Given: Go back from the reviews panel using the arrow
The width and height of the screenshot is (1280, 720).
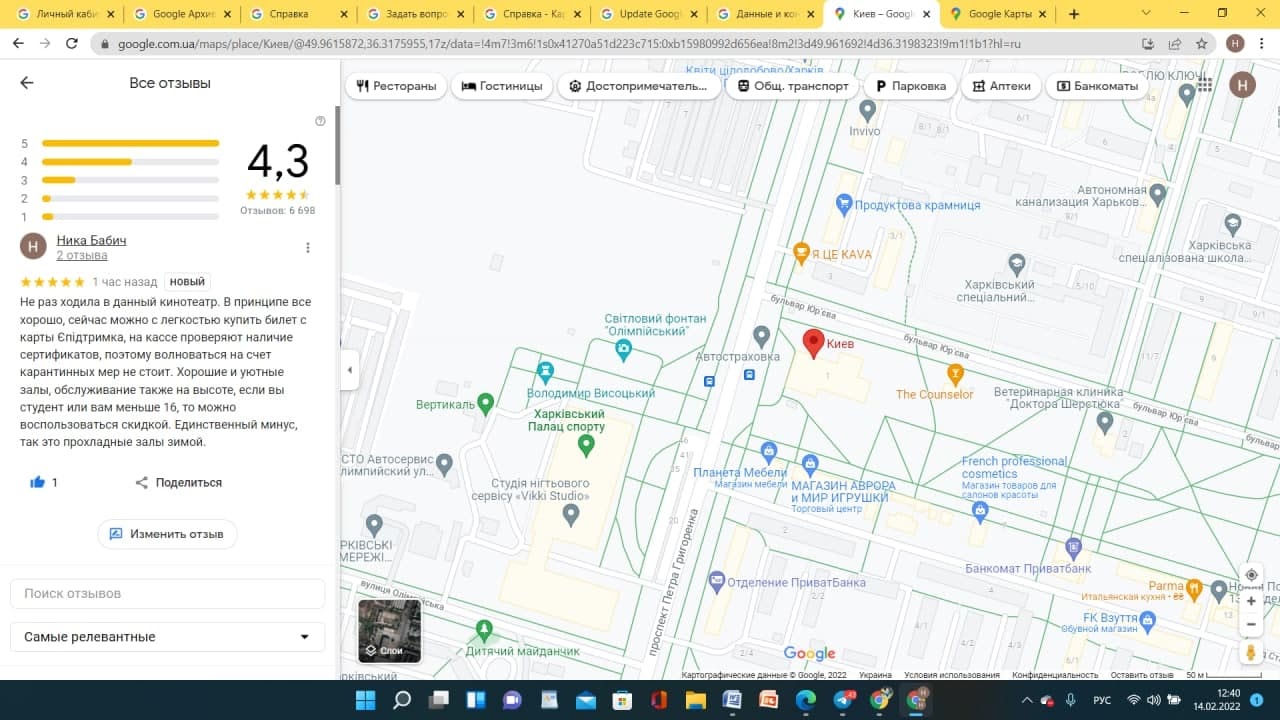Looking at the screenshot, I should 27,83.
